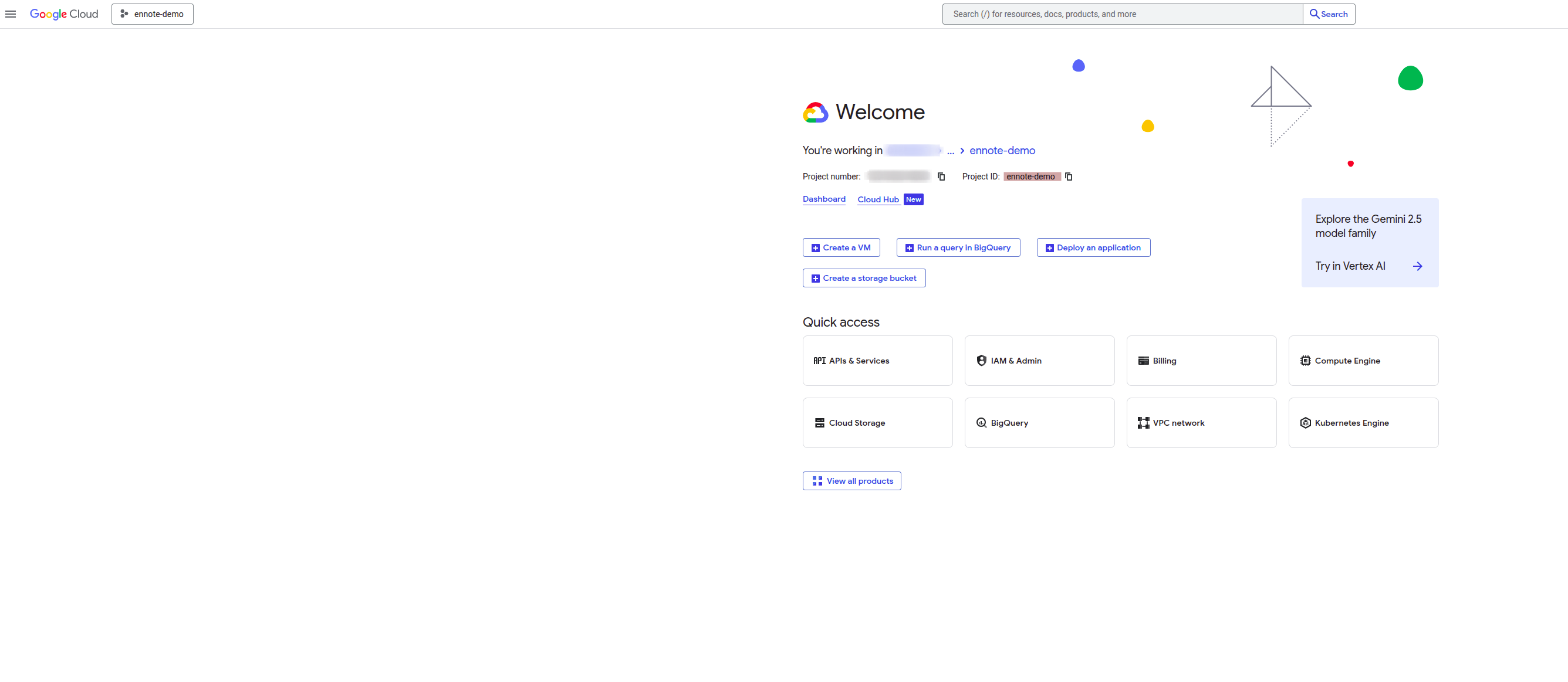Click the VPC network icon
This screenshot has height=682, width=1568.
1143,423
